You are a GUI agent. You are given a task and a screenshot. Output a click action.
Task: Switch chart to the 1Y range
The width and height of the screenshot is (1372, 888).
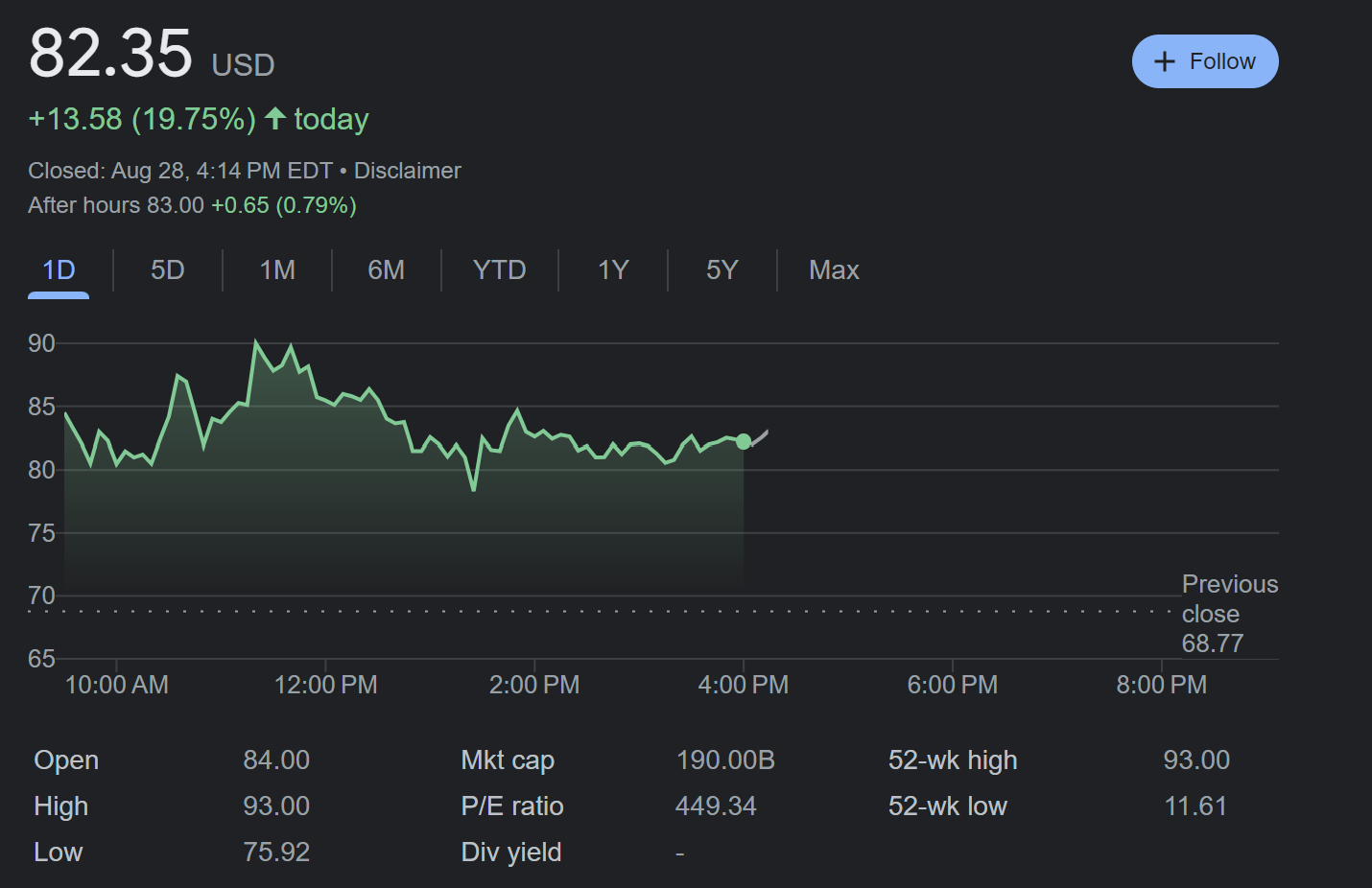(x=612, y=270)
